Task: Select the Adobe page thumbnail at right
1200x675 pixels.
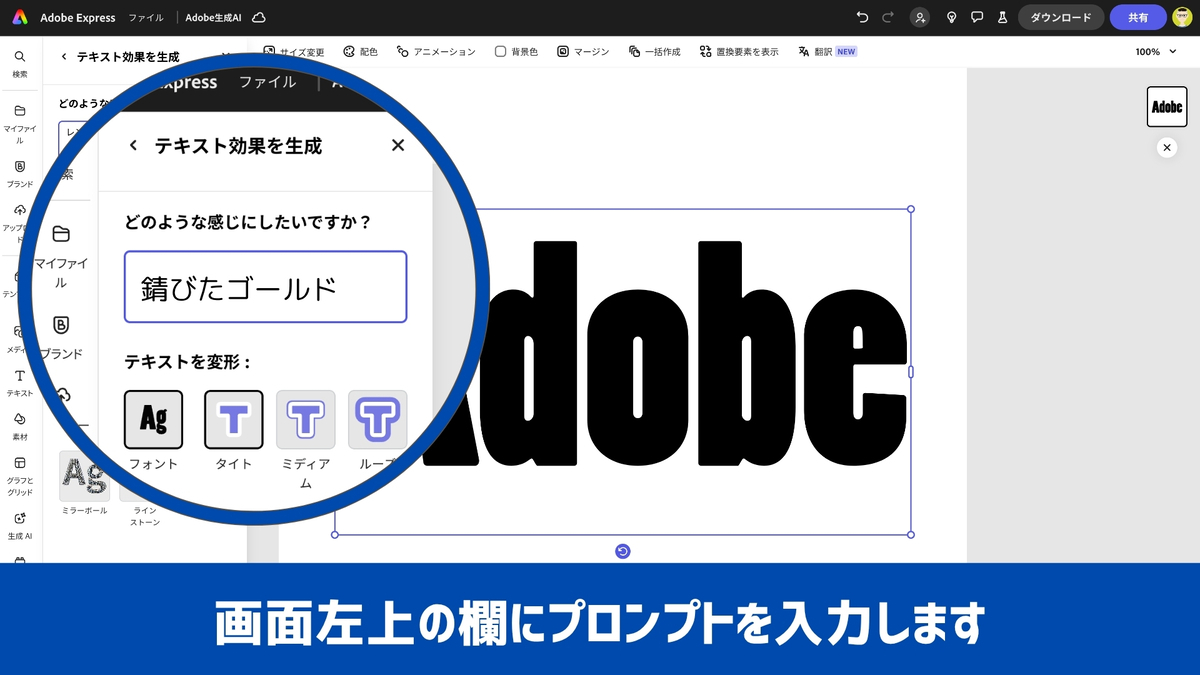Action: 1167,107
